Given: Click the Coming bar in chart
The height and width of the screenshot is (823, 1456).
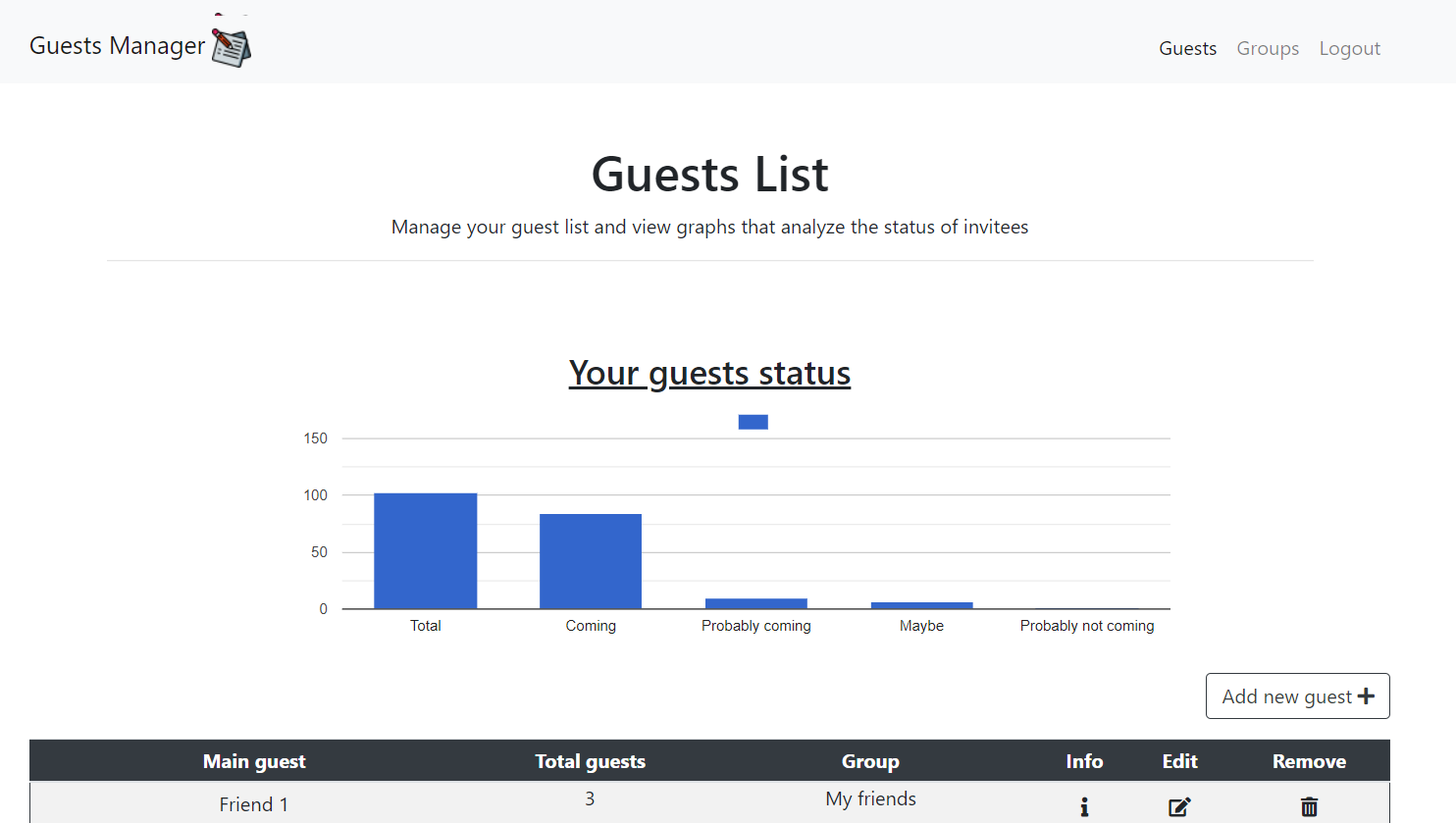Looking at the screenshot, I should pyautogui.click(x=591, y=561).
